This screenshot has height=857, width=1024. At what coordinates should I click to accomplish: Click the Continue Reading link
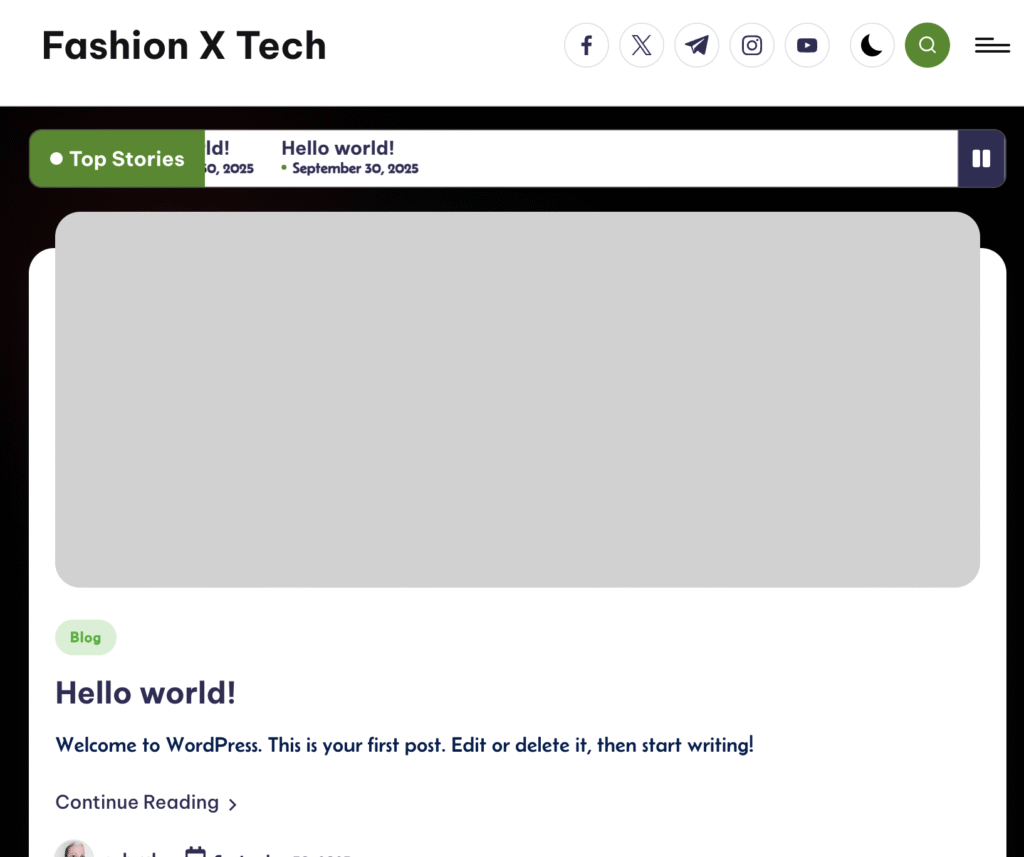click(x=137, y=802)
